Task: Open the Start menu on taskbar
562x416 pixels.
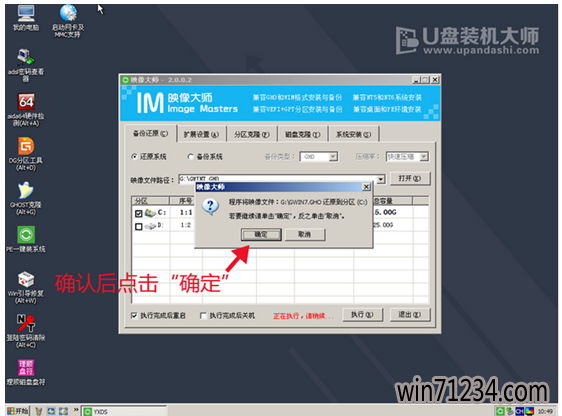Action: (x=18, y=411)
